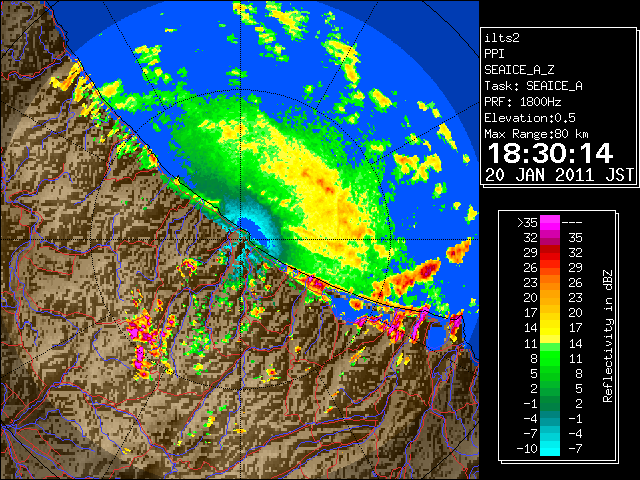Image resolution: width=640 pixels, height=480 pixels.
Task: Click the red 29 dBZ color bar segment
Action: 550,253
